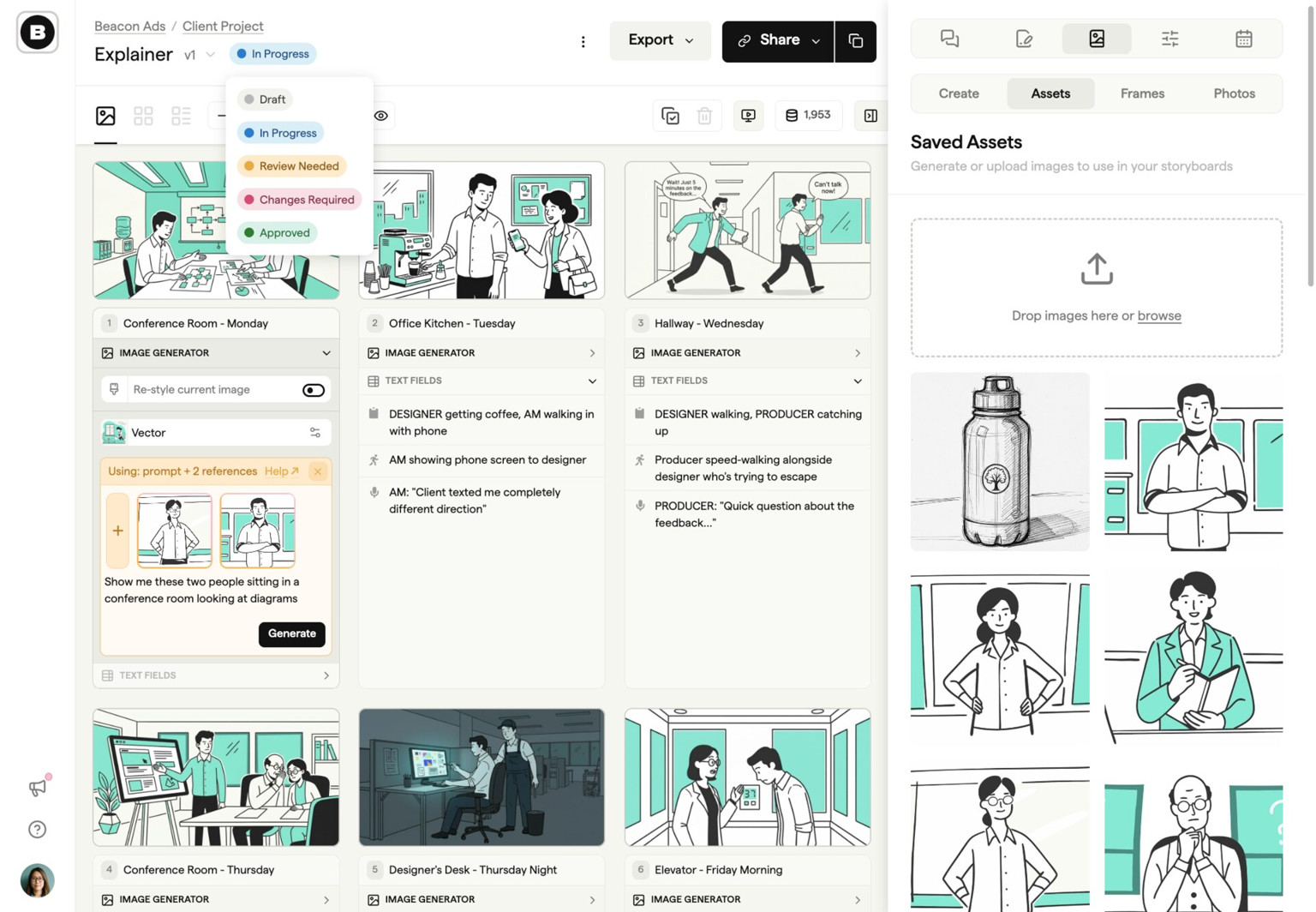Open the settings sliders panel icon
Viewport: 1316px width, 912px height.
tap(1169, 39)
